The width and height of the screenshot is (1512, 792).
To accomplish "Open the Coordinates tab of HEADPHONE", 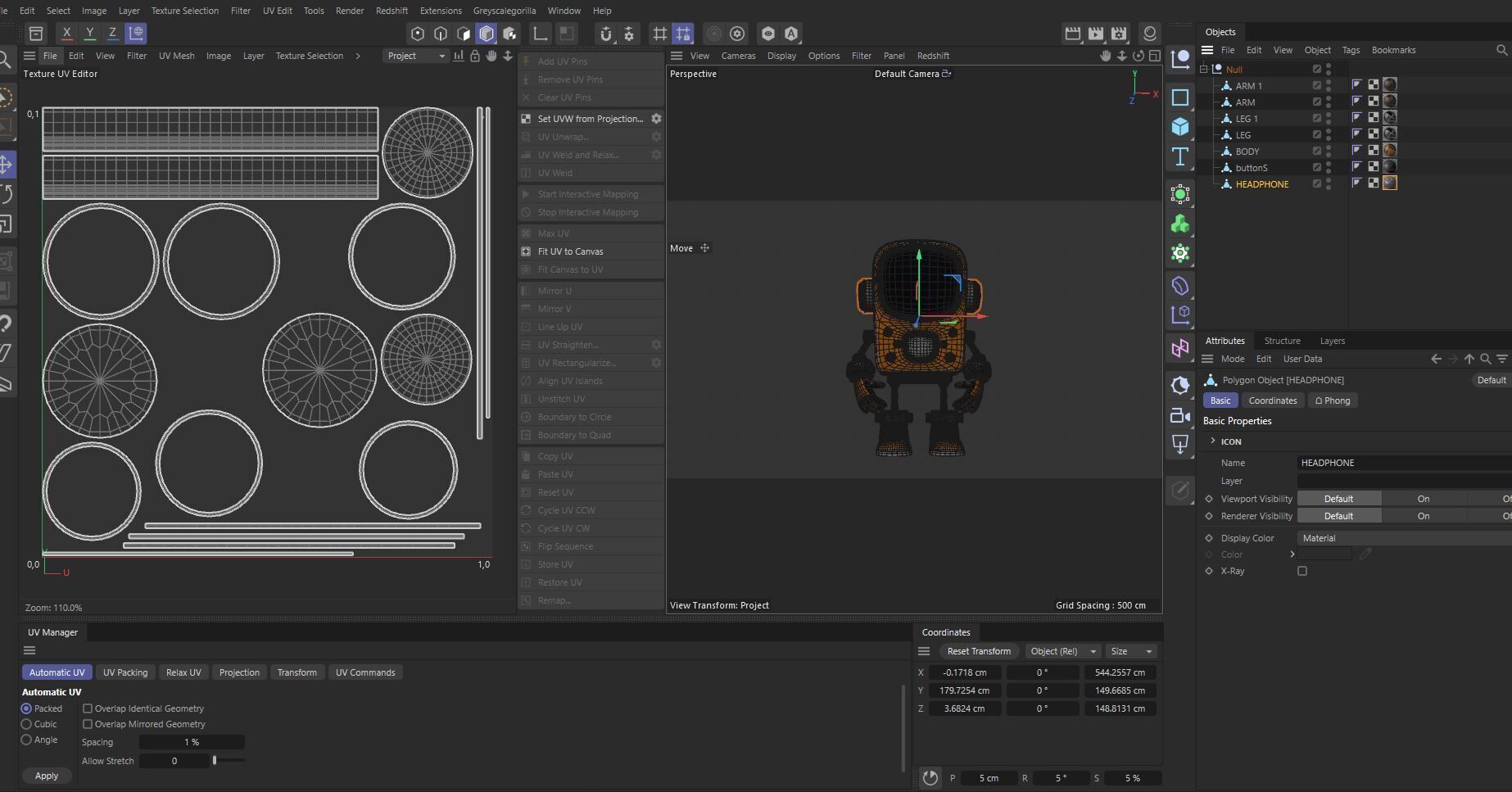I will click(1272, 401).
